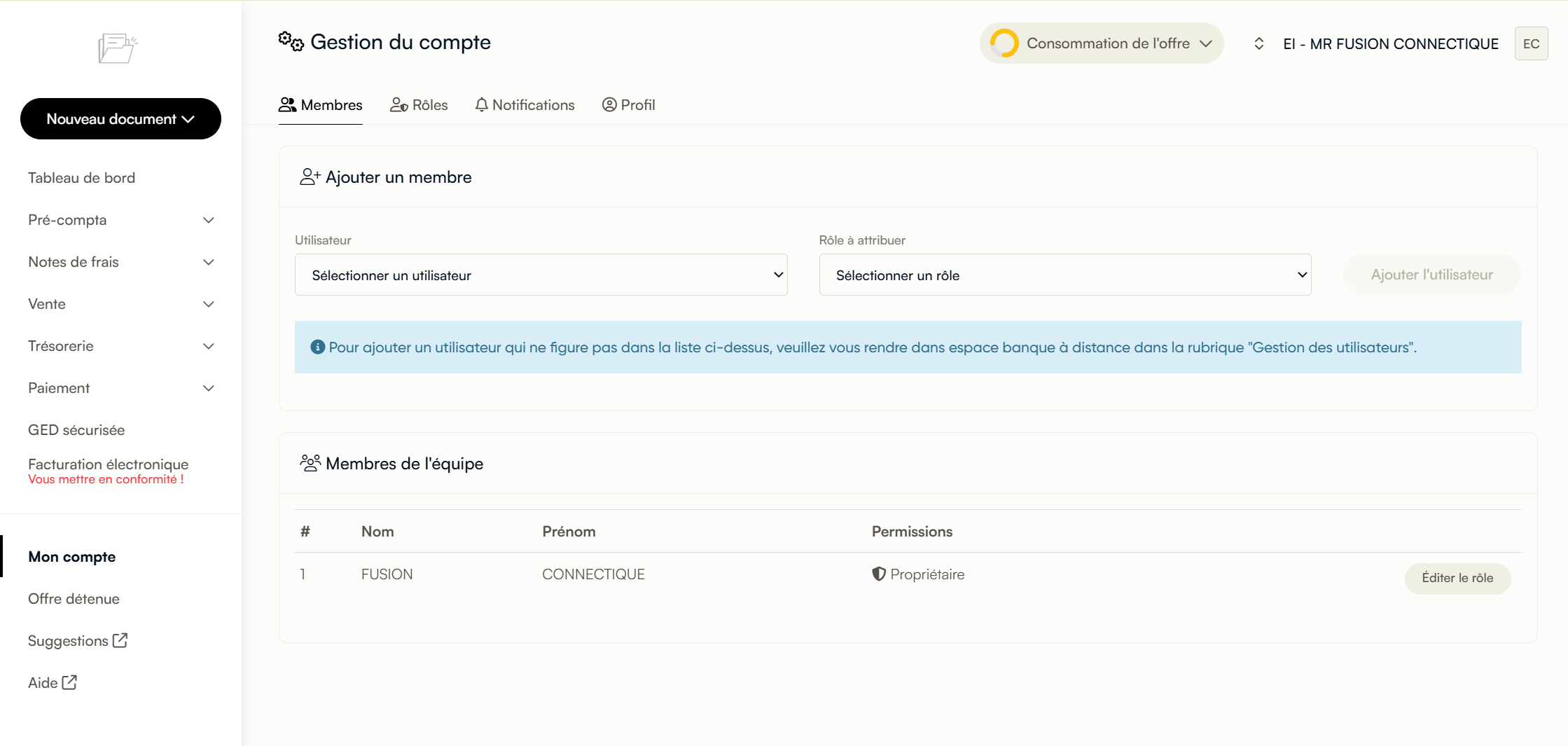This screenshot has width=1568, height=746.
Task: Click the Membres tab people icon
Action: pos(287,105)
